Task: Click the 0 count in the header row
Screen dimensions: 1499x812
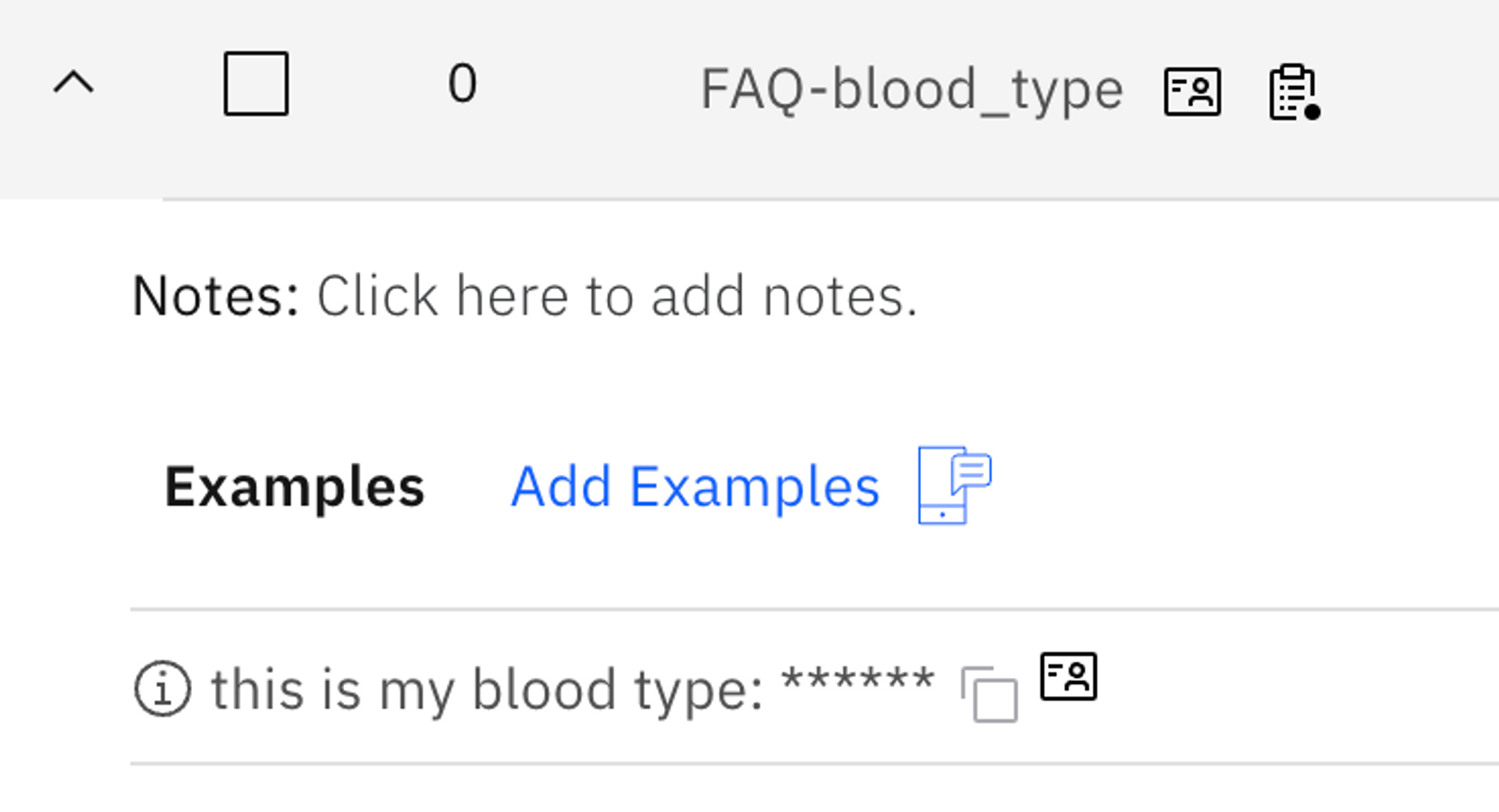Action: (462, 82)
